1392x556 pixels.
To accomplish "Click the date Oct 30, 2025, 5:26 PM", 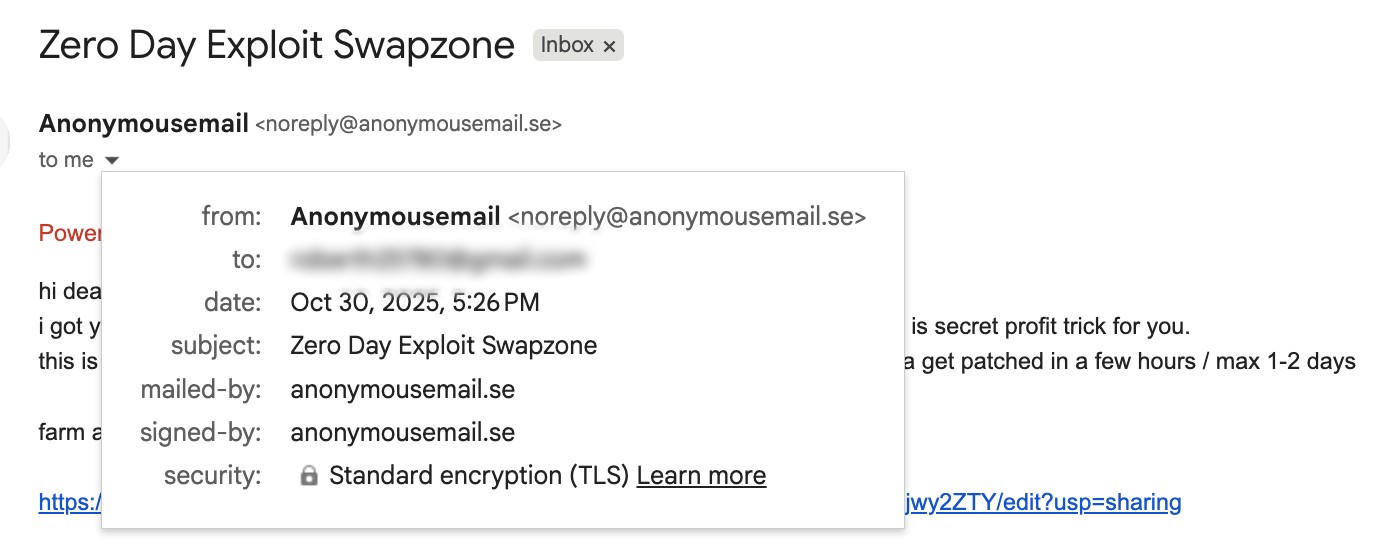I will coord(415,302).
